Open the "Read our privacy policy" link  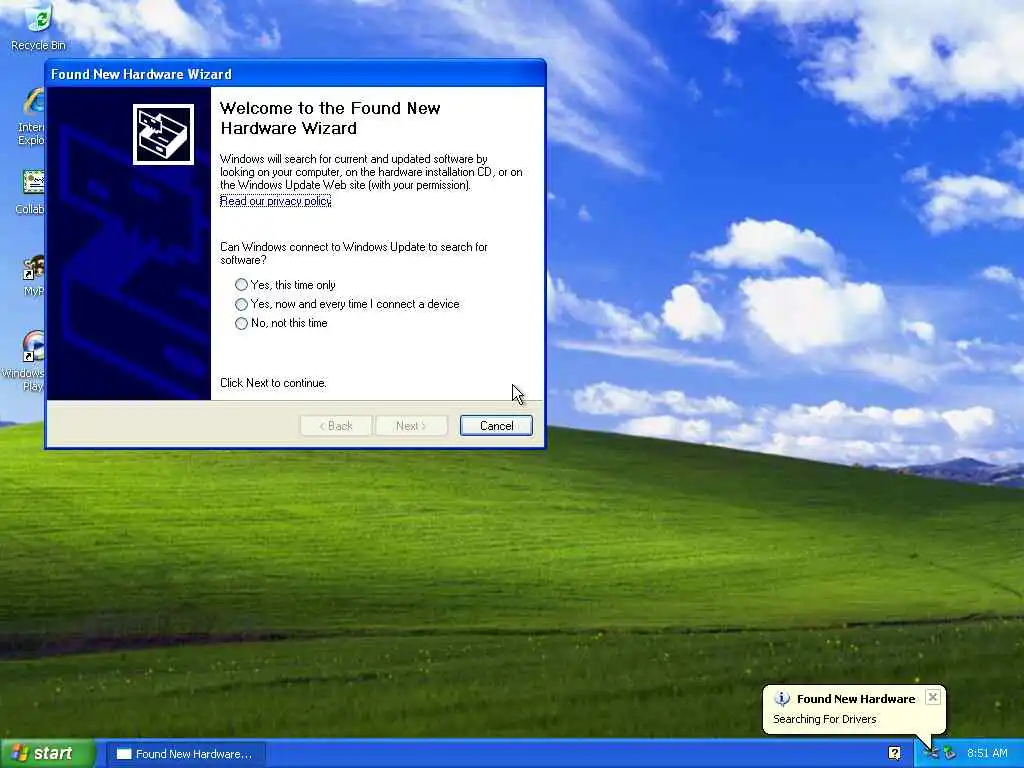[x=276, y=201]
